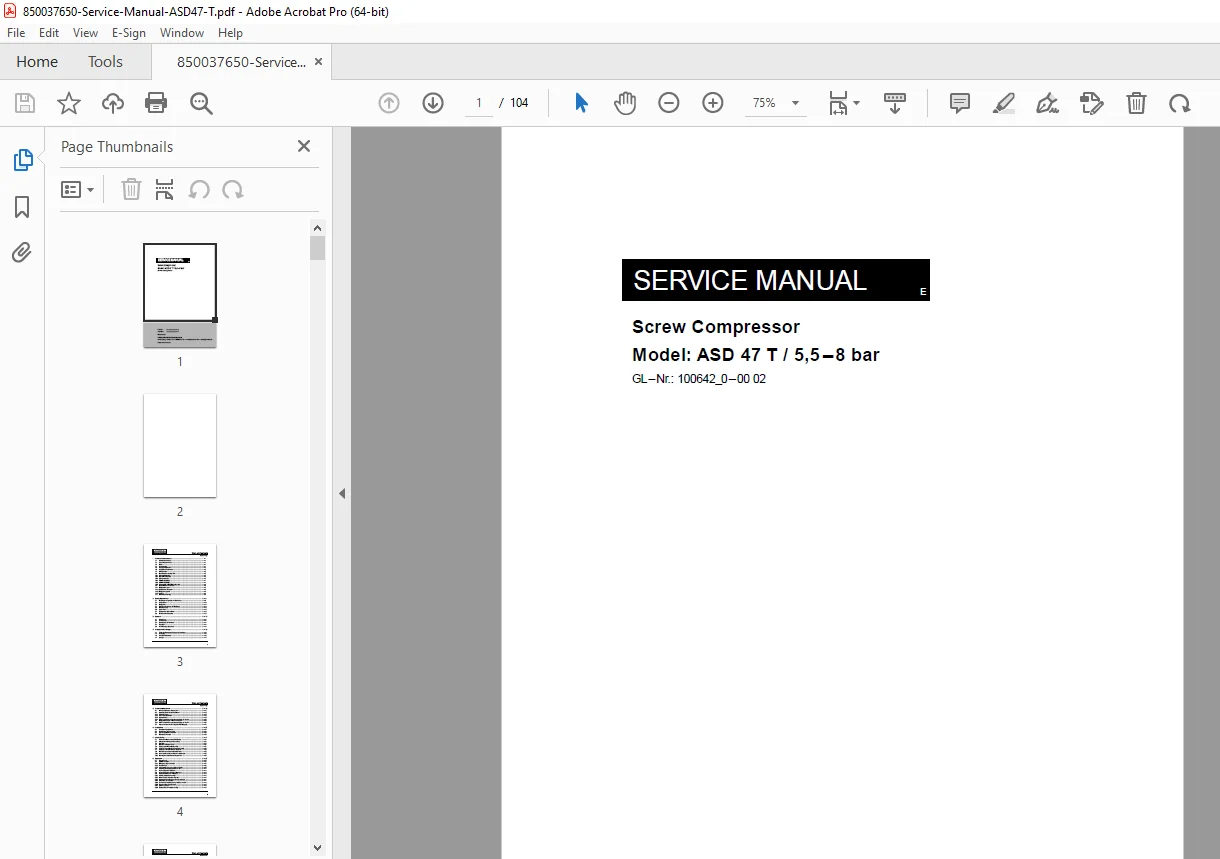The width and height of the screenshot is (1220, 859).
Task: Upload the file to the cloud
Action: pos(113,103)
